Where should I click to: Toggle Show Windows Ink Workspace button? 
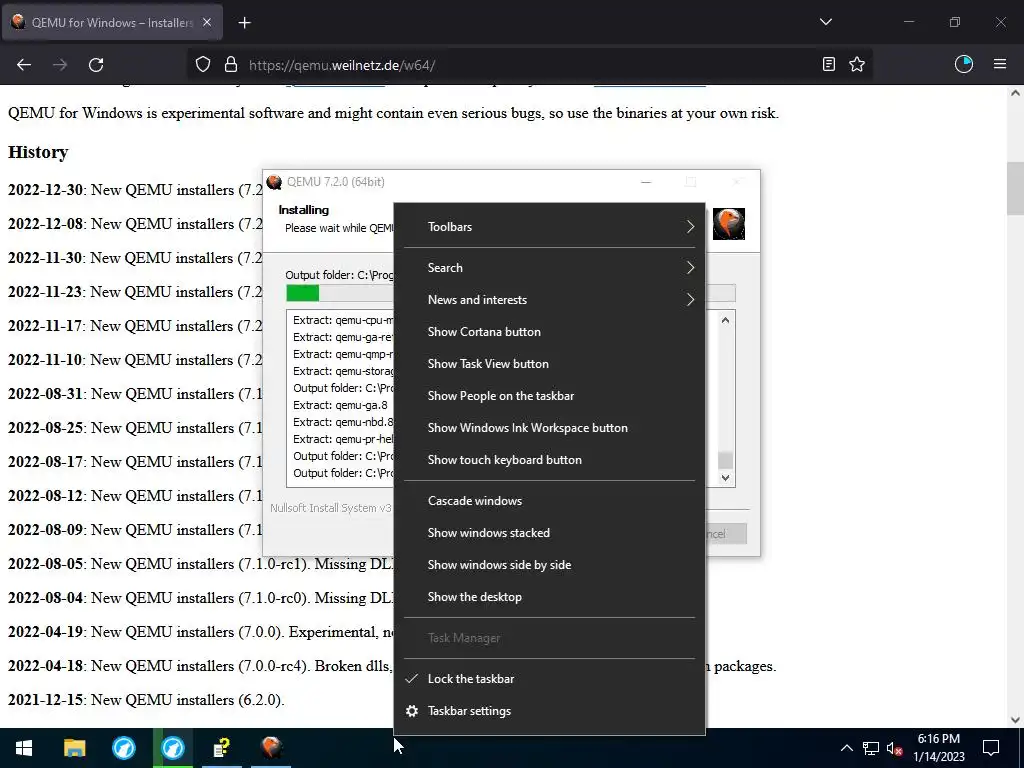[549, 428]
